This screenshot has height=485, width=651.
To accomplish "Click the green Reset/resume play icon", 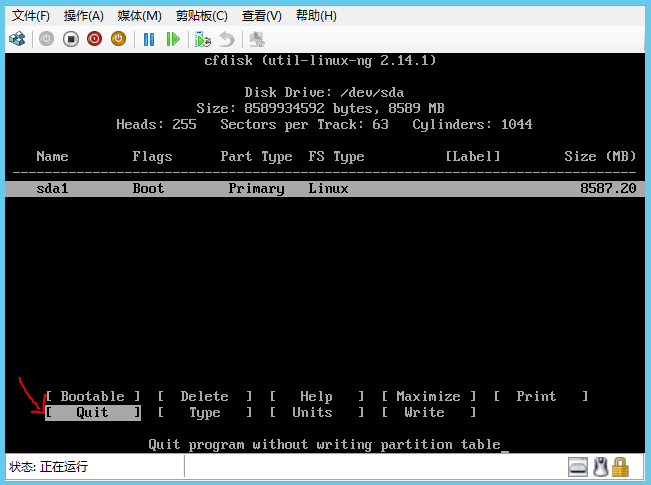I will pyautogui.click(x=173, y=39).
